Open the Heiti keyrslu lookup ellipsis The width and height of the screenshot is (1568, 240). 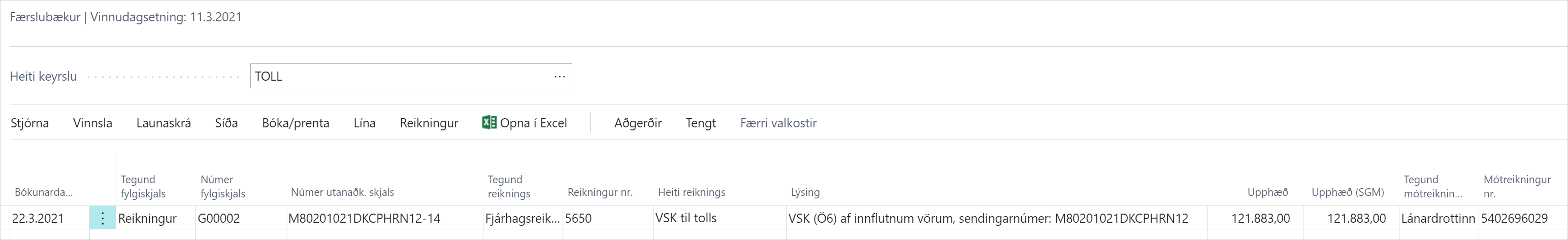(560, 77)
